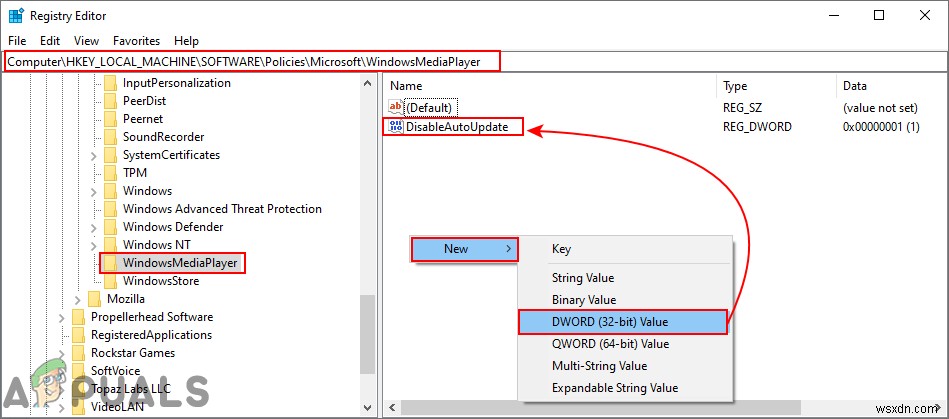Open the Help menu
Image resolution: width=949 pixels, height=419 pixels.
(186, 41)
